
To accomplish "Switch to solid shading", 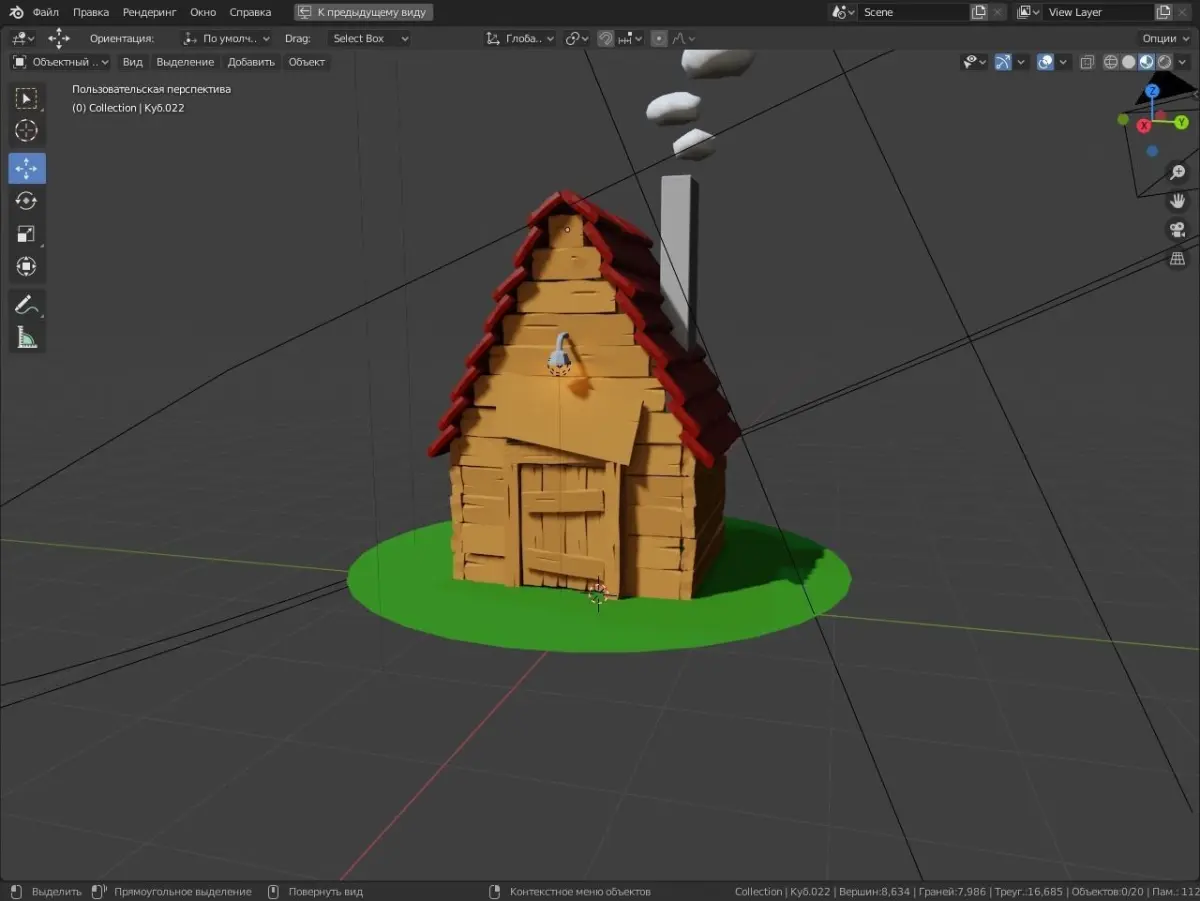I will [x=1128, y=62].
